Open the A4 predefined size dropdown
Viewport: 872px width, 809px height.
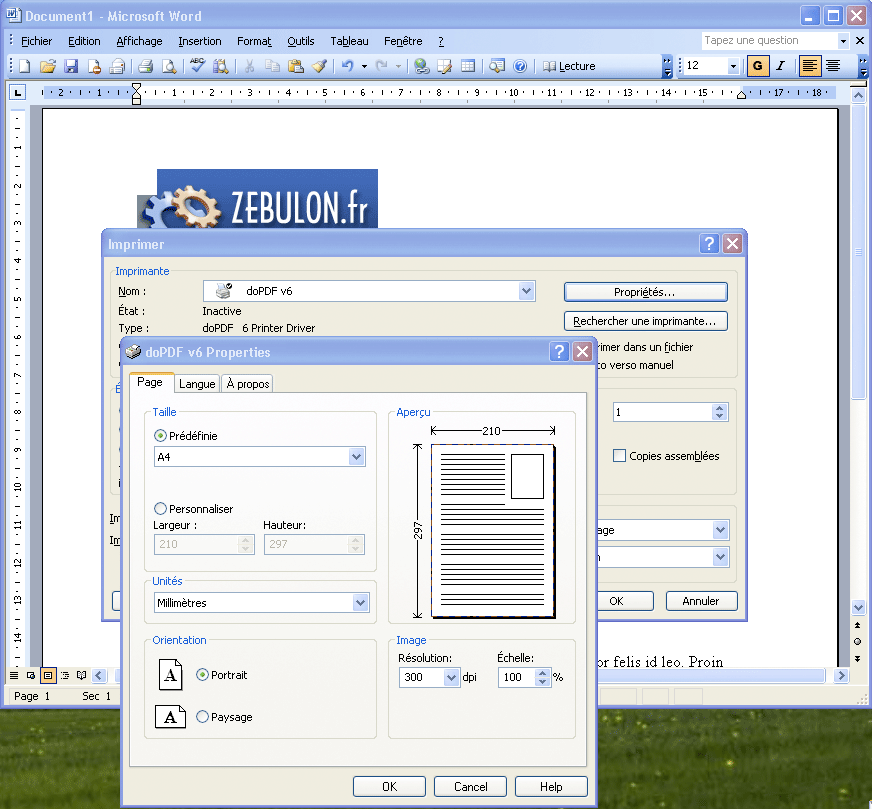point(356,456)
